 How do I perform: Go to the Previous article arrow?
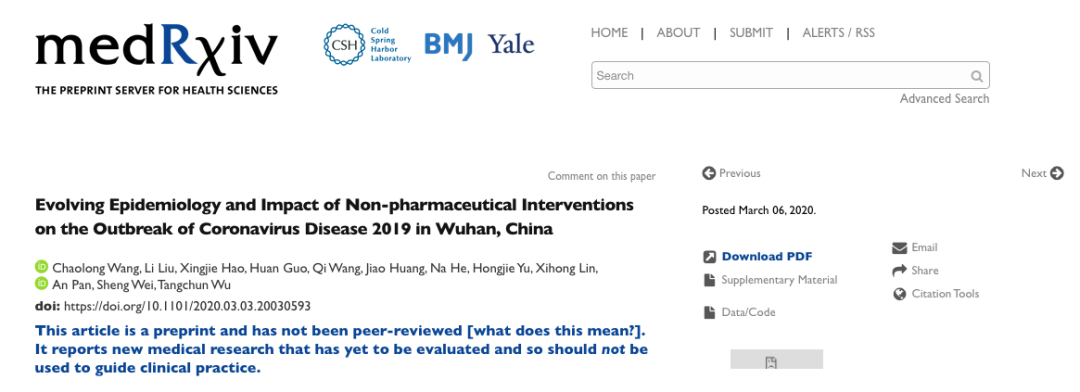pos(709,173)
